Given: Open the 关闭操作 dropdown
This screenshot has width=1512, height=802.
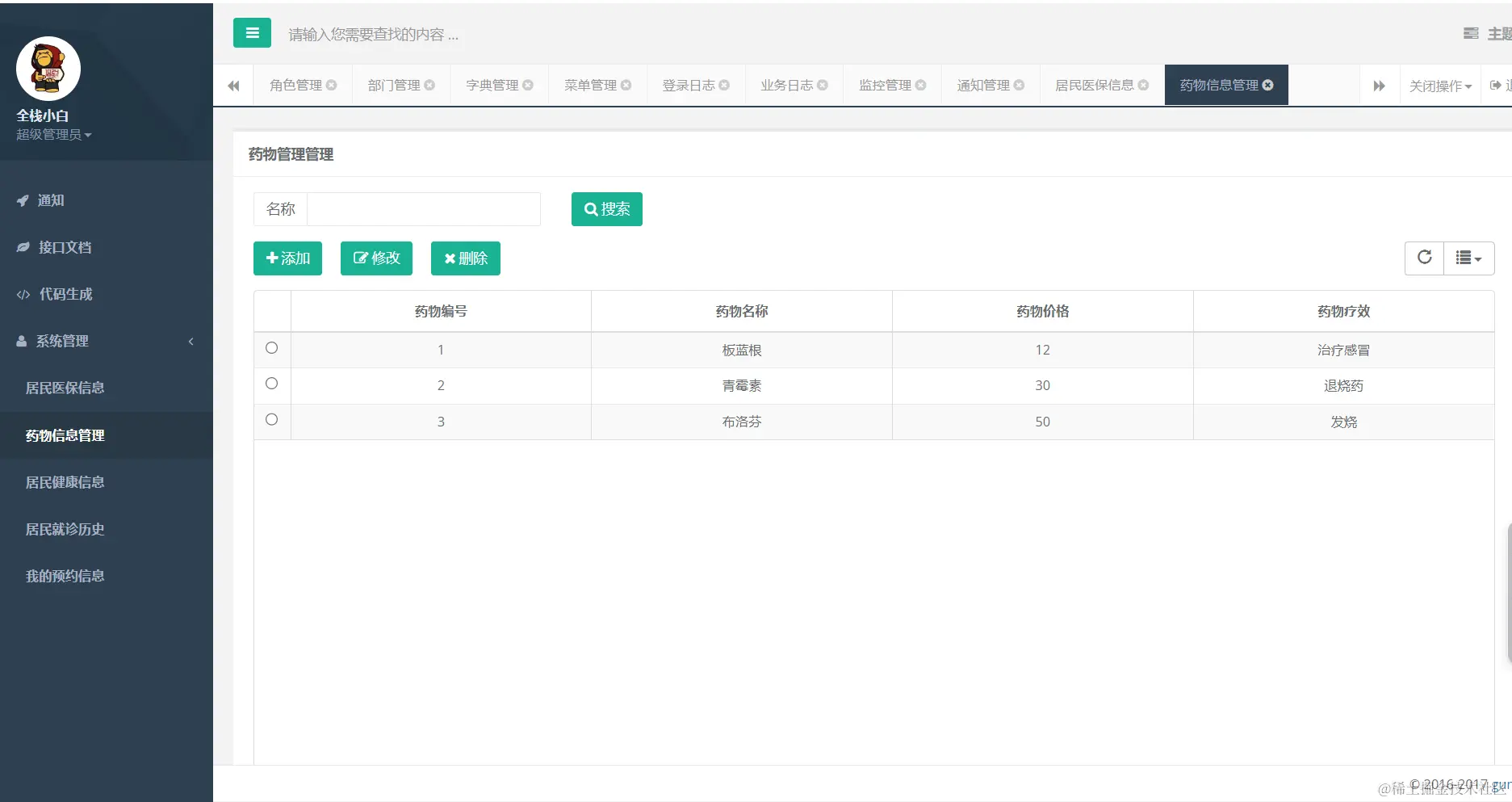Looking at the screenshot, I should coord(1440,86).
